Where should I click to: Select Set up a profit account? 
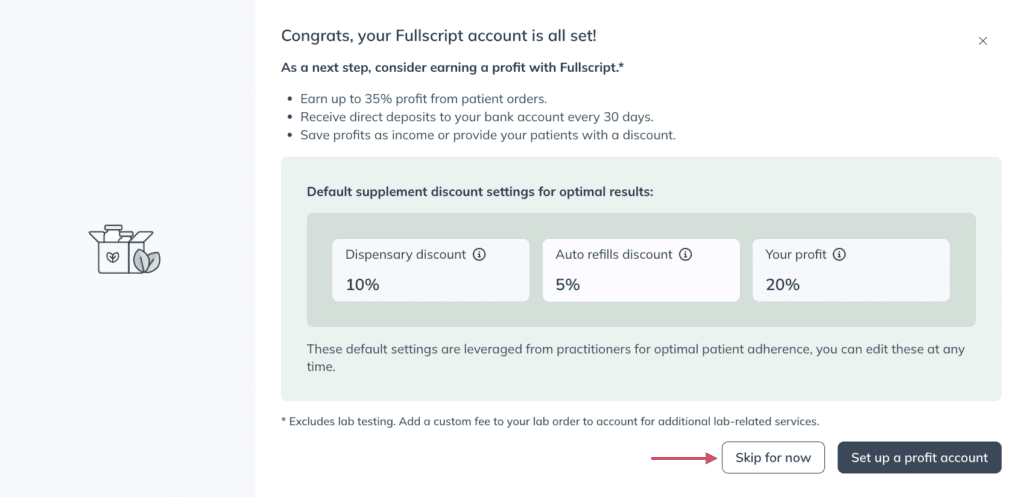pos(920,458)
